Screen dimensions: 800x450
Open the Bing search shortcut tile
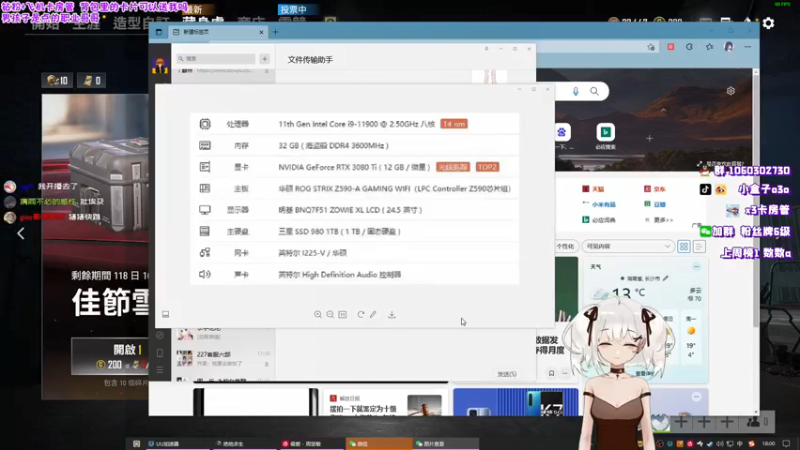pos(606,132)
